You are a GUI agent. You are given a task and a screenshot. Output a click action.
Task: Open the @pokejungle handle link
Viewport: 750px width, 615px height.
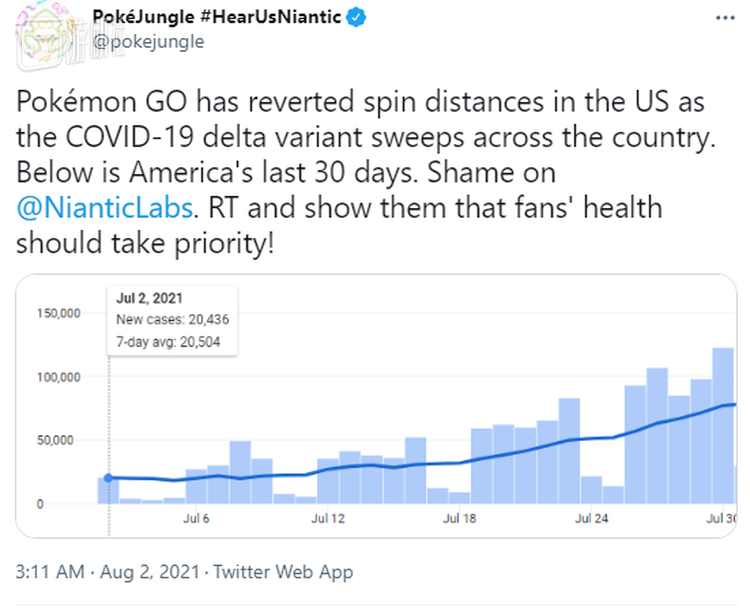coord(148,42)
